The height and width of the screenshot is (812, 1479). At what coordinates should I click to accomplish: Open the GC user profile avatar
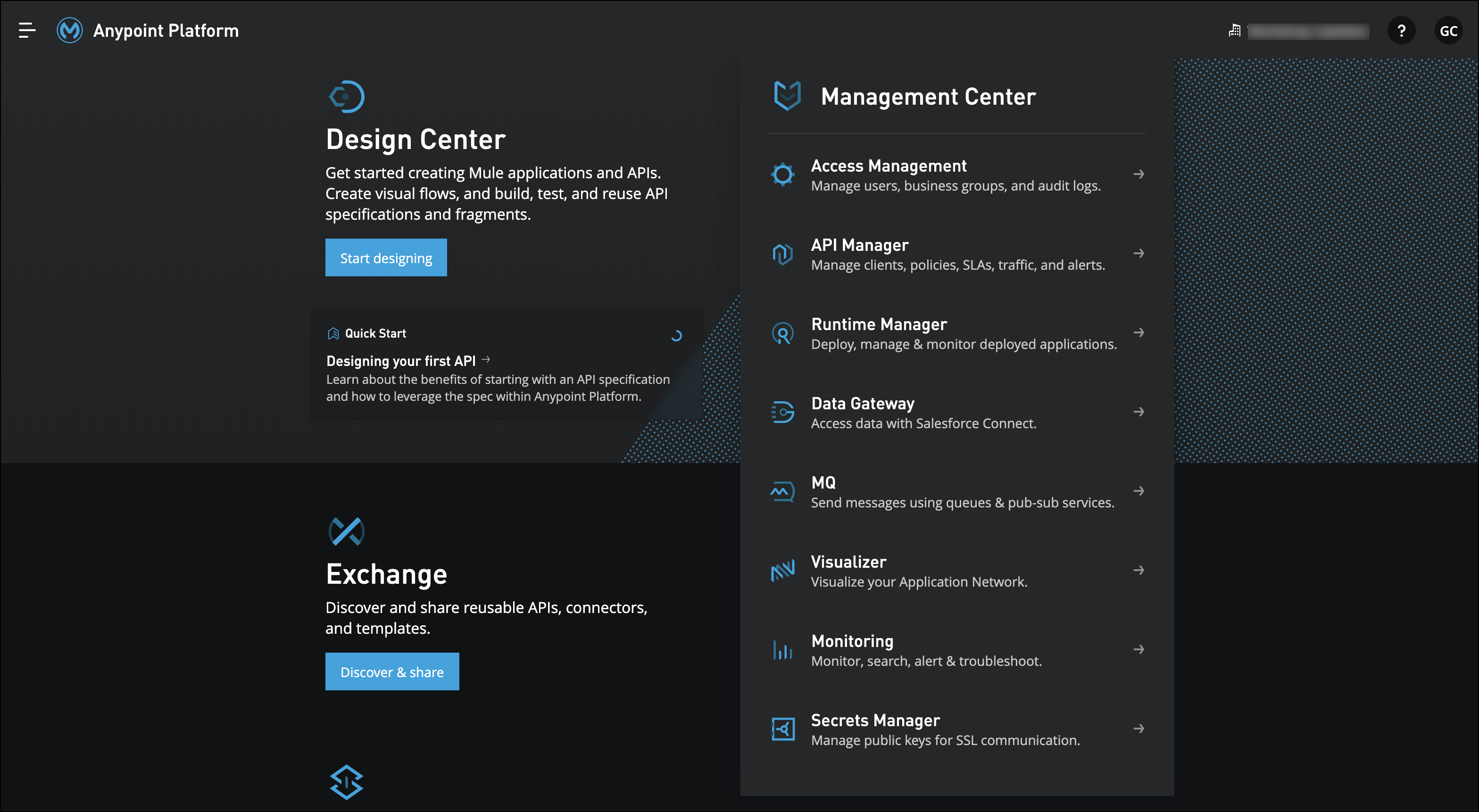1448,31
